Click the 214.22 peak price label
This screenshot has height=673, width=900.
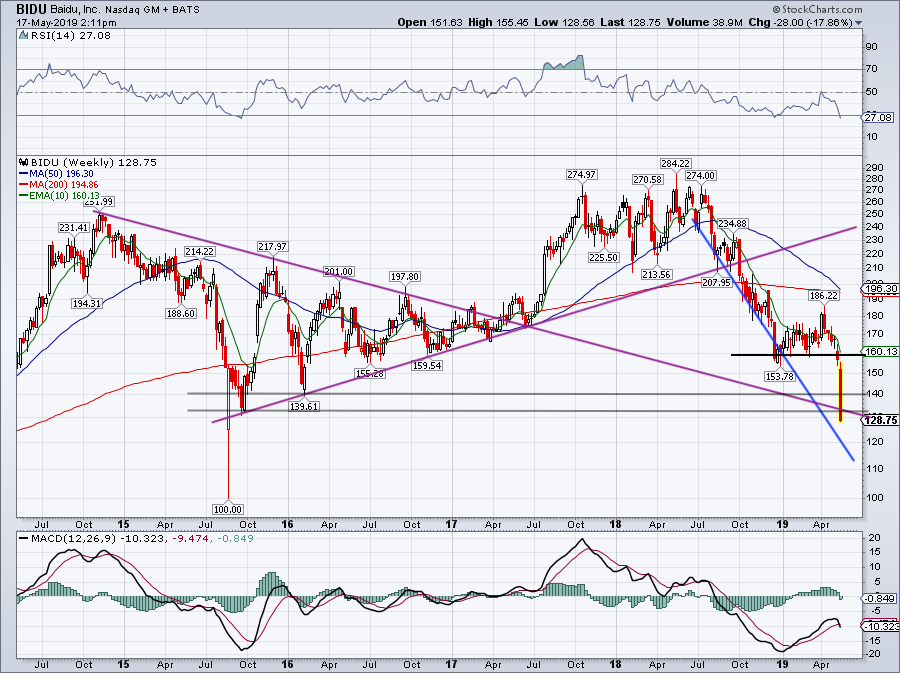(200, 251)
